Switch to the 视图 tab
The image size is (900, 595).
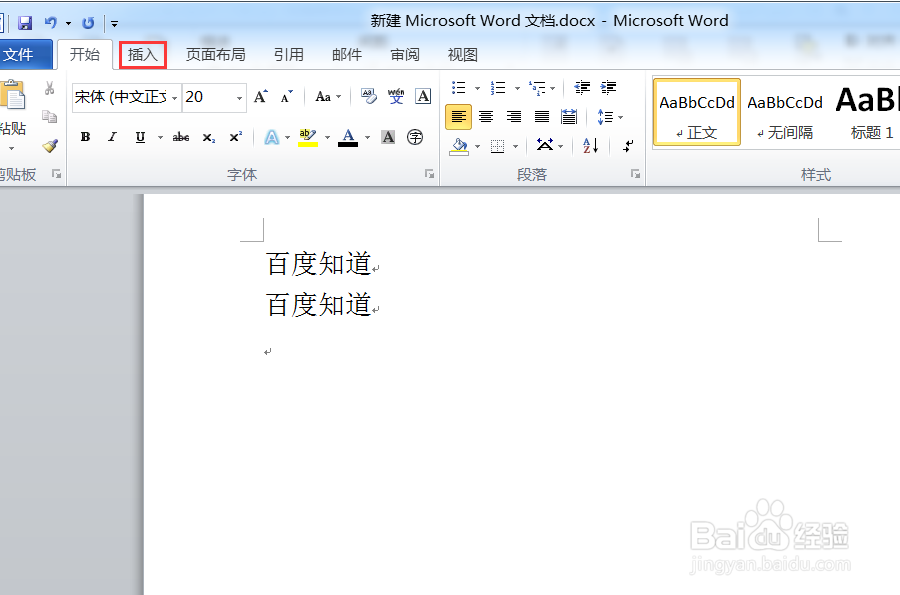[462, 55]
